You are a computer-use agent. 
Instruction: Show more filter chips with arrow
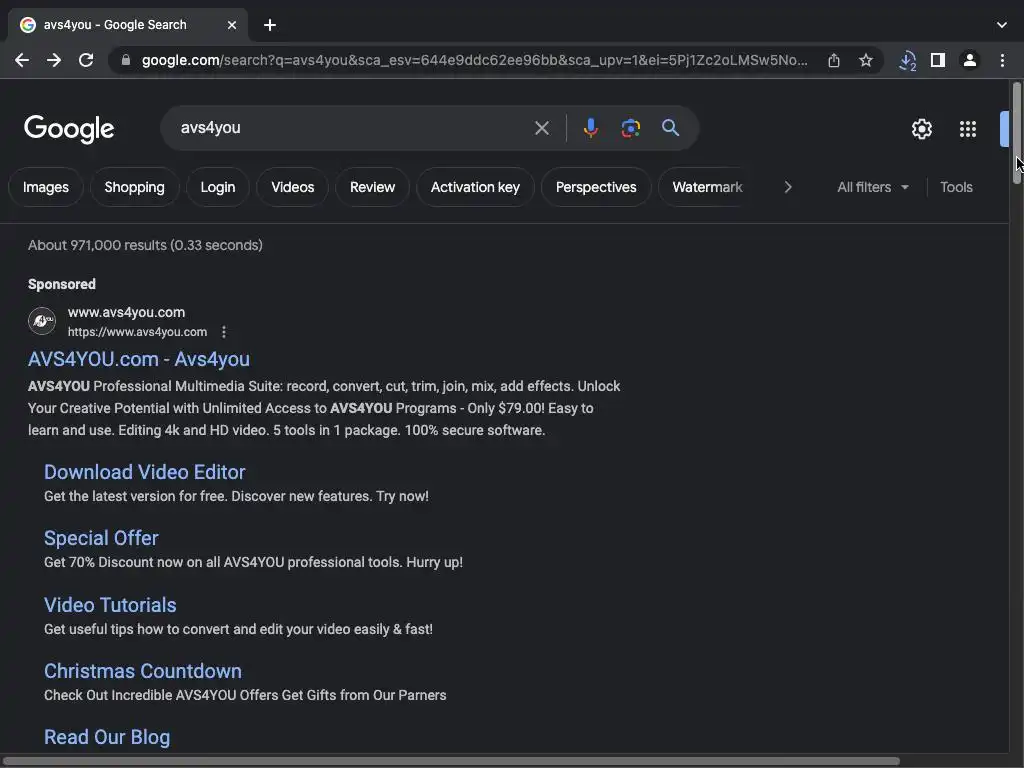click(x=788, y=187)
